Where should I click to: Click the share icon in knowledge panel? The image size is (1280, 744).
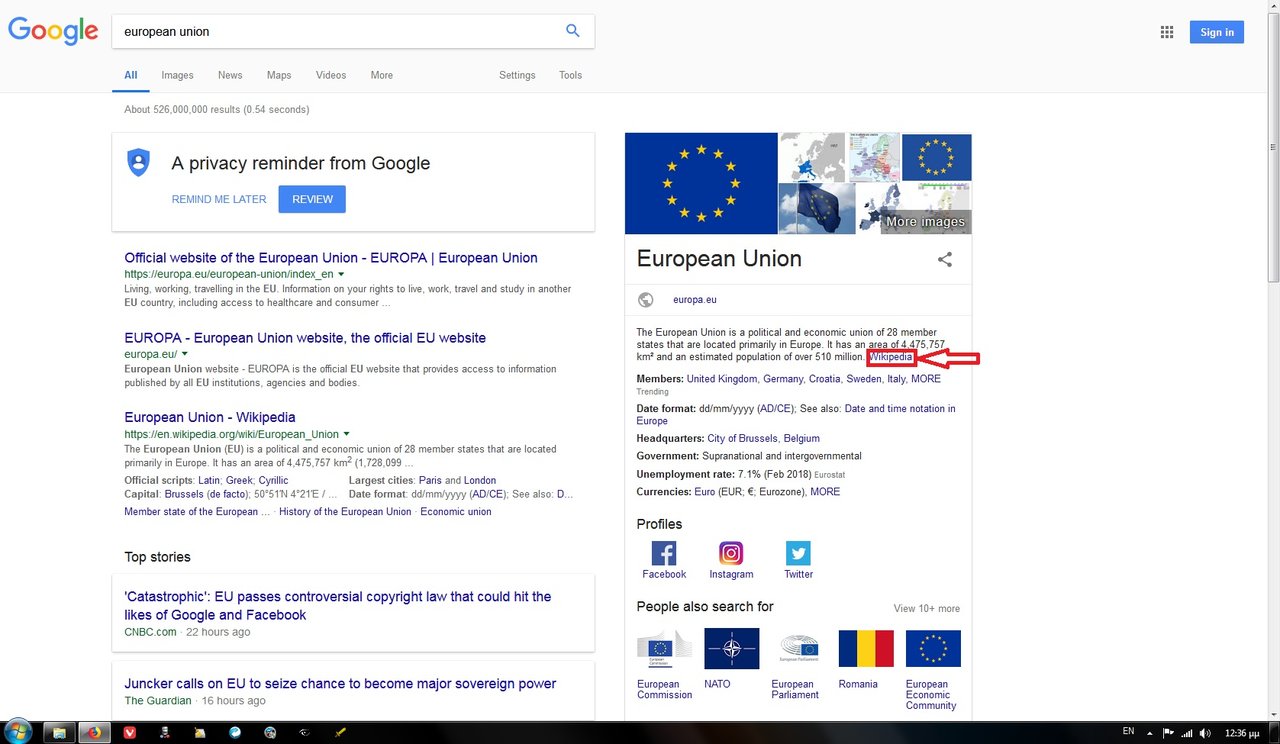click(x=944, y=259)
